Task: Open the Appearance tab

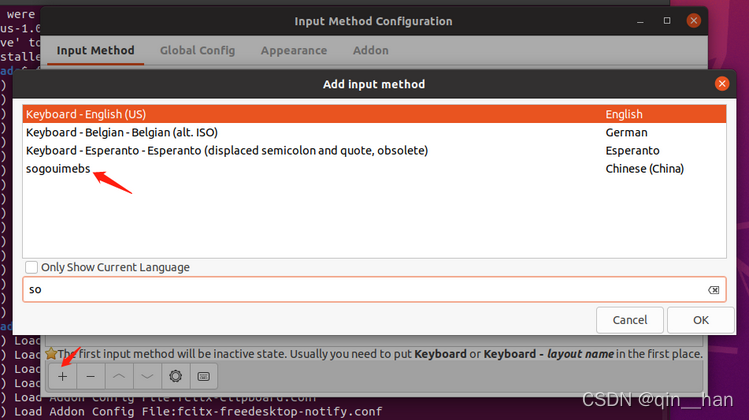Action: pyautogui.click(x=294, y=50)
